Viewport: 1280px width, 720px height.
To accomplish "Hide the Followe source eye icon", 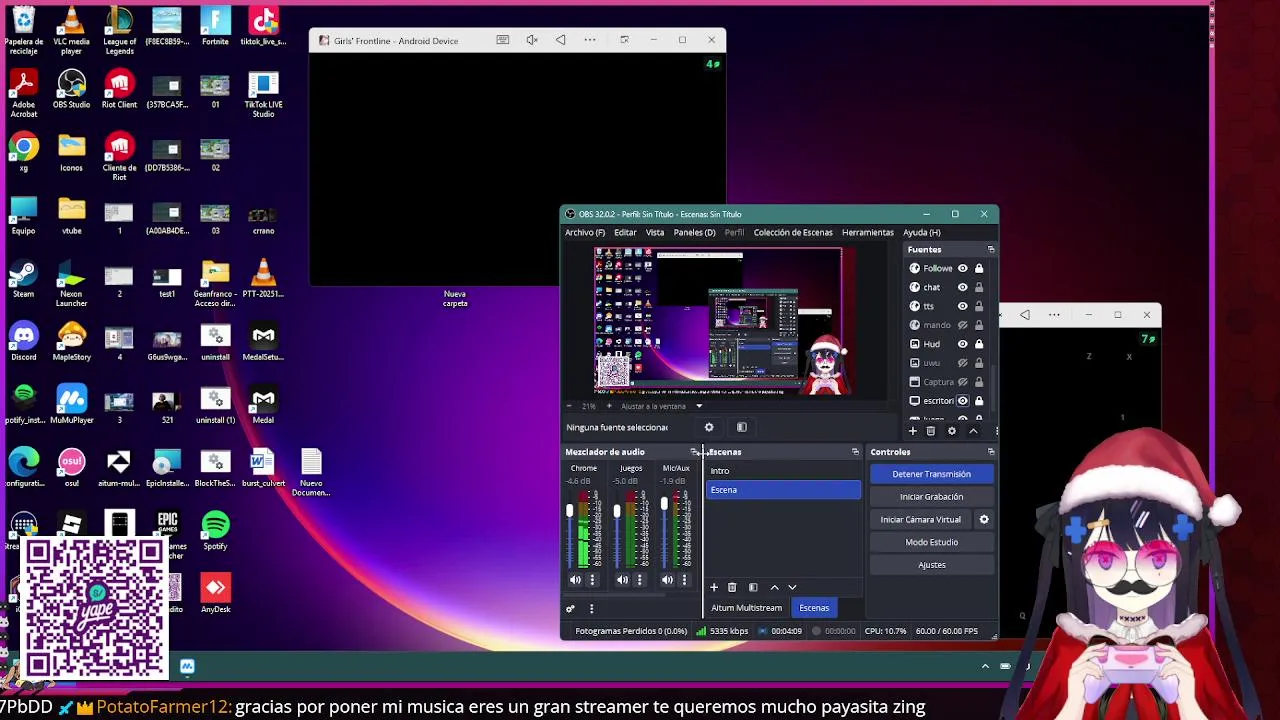I will pos(963,268).
